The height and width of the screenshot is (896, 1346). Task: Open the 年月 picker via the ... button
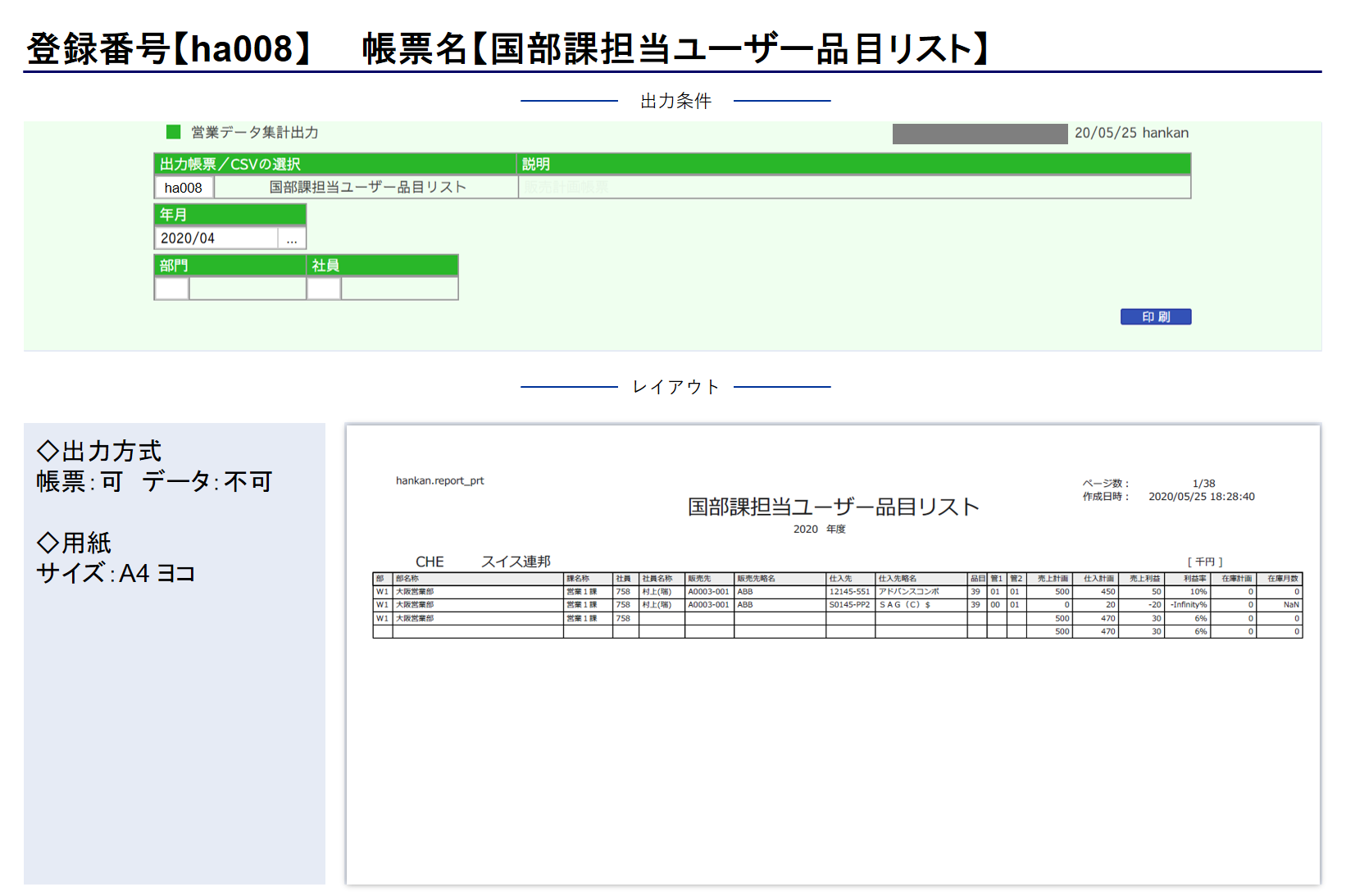click(292, 238)
